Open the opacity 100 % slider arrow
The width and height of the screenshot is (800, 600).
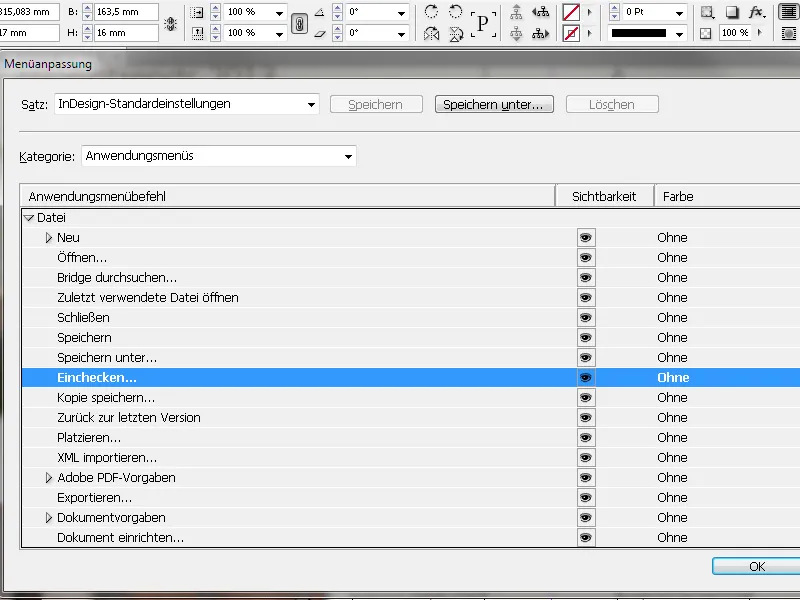[760, 33]
